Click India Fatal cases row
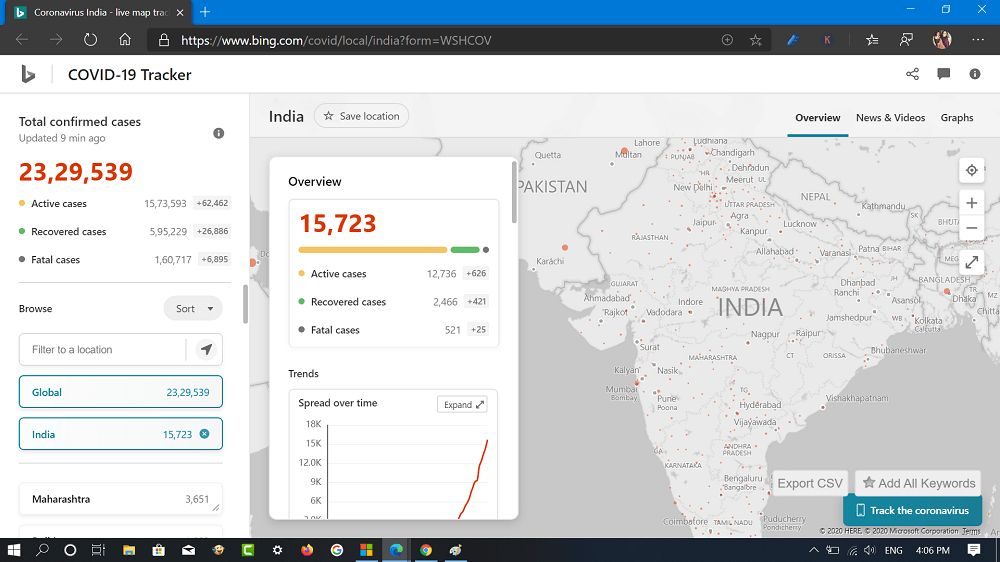 393,330
